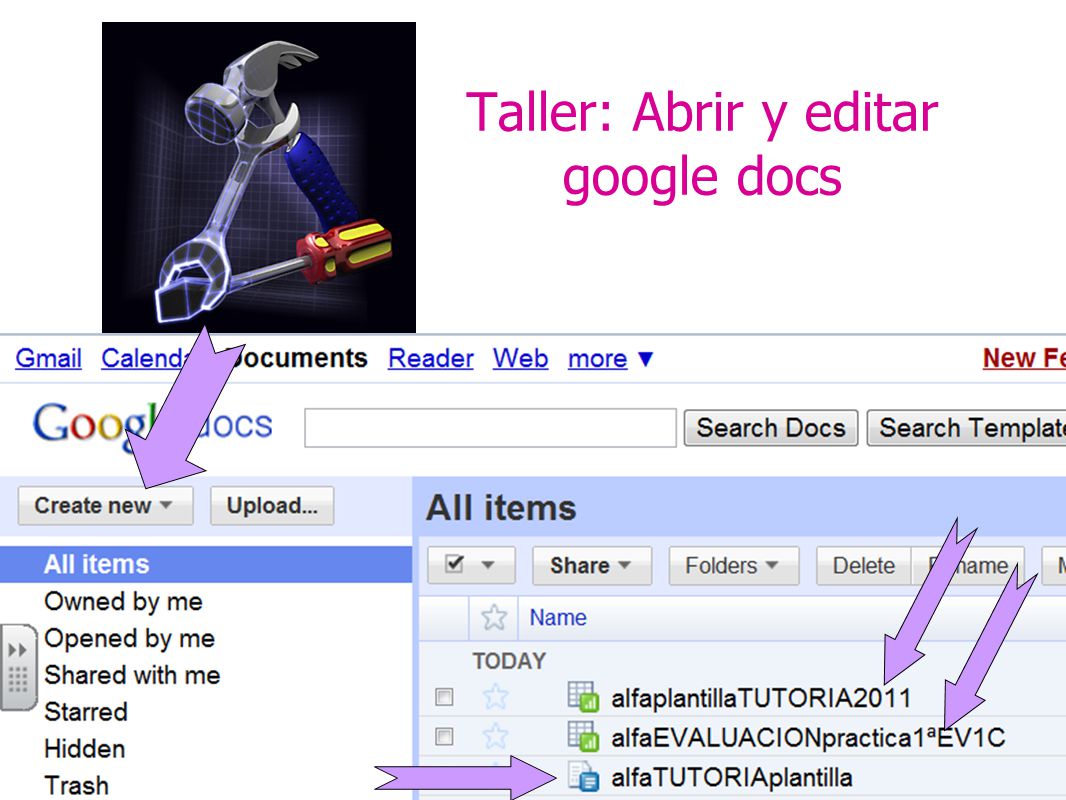Image resolution: width=1066 pixels, height=800 pixels.
Task: Star the alfaplantillaTUTORIA2011 file
Action: point(495,697)
